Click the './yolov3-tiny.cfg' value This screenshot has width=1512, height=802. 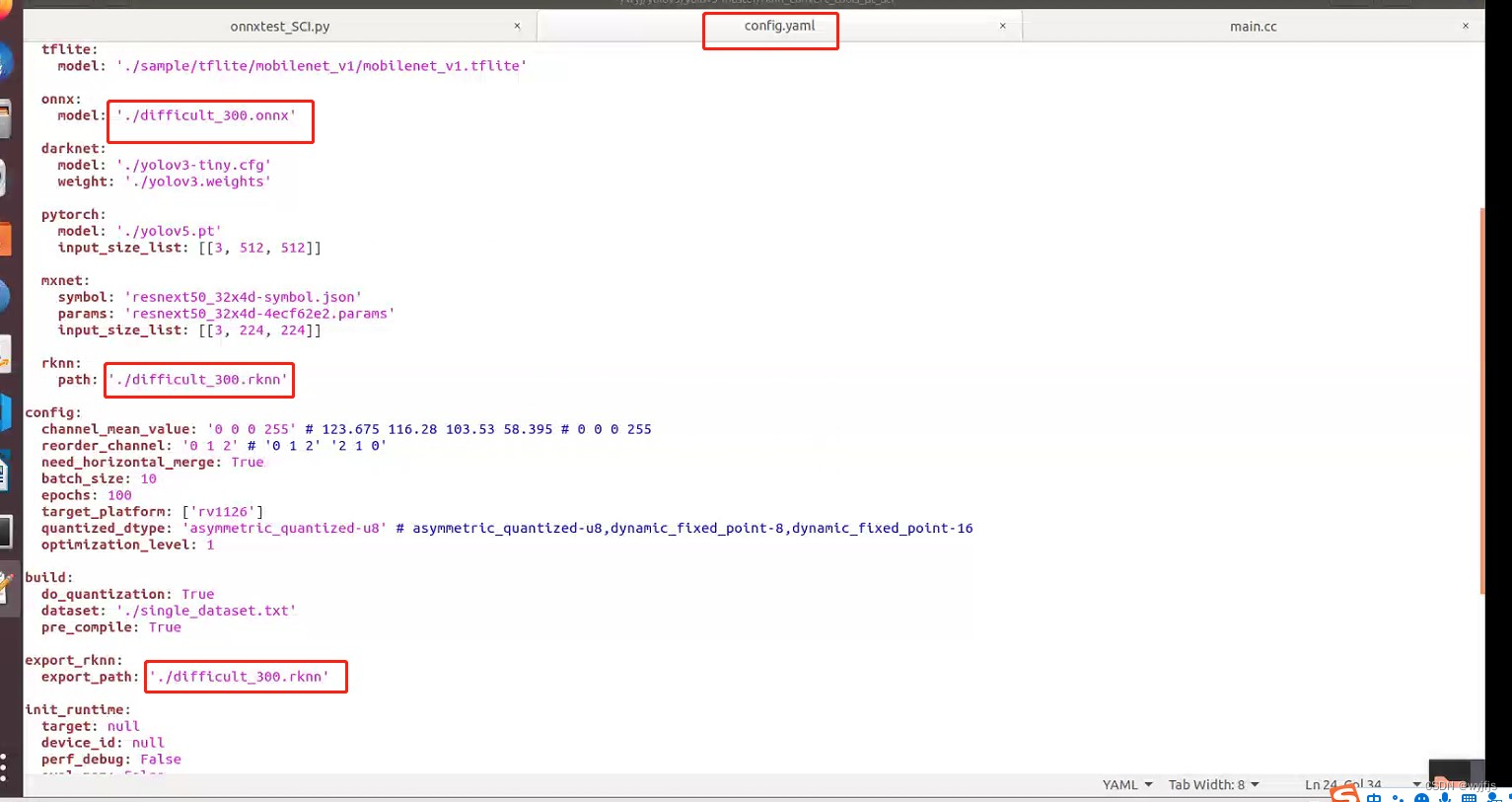click(193, 165)
